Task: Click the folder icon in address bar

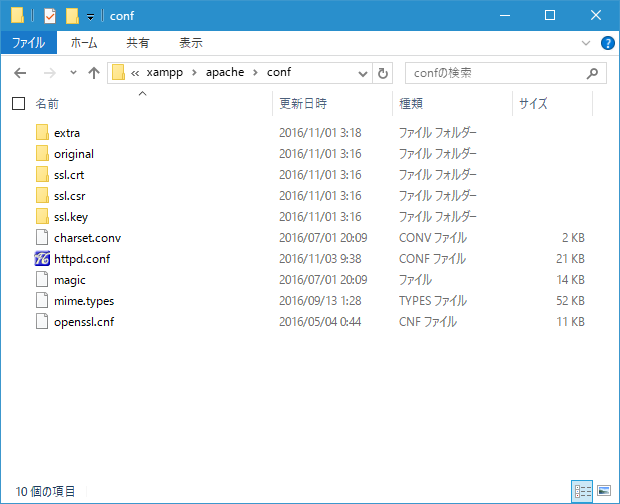Action: pyautogui.click(x=118, y=73)
